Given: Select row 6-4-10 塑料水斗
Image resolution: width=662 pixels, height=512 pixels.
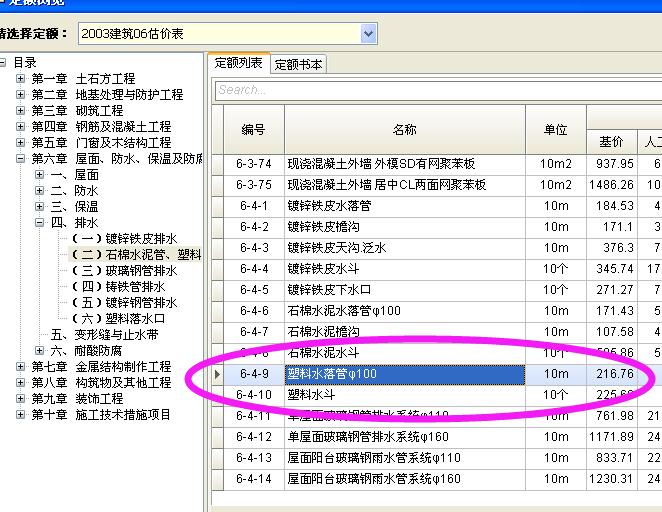Looking at the screenshot, I should (x=437, y=395).
